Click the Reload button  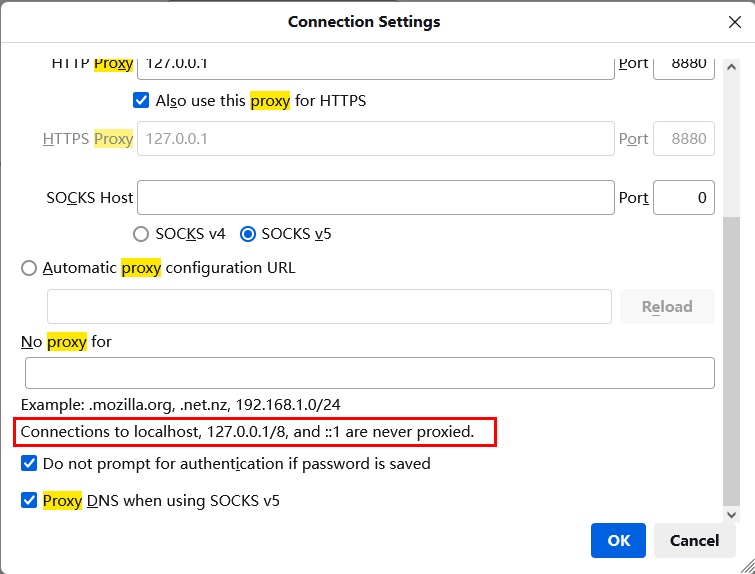tap(667, 306)
